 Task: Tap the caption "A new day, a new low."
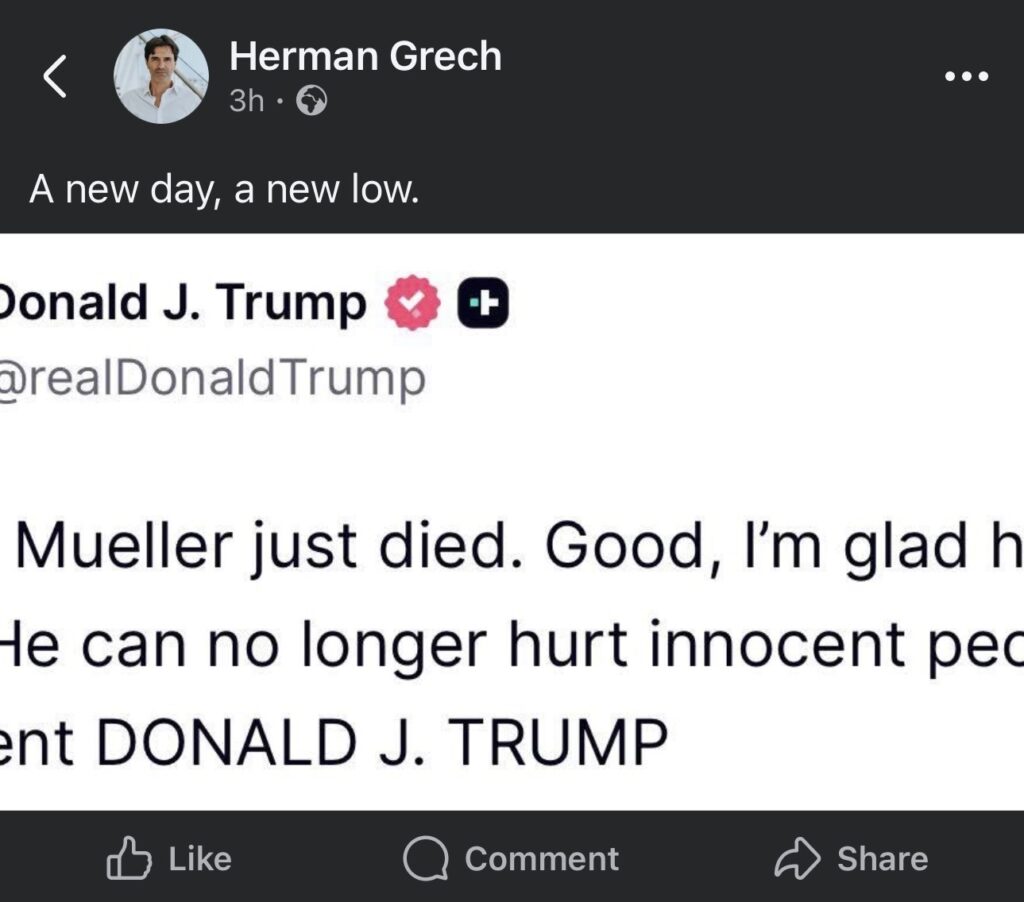pyautogui.click(x=222, y=189)
